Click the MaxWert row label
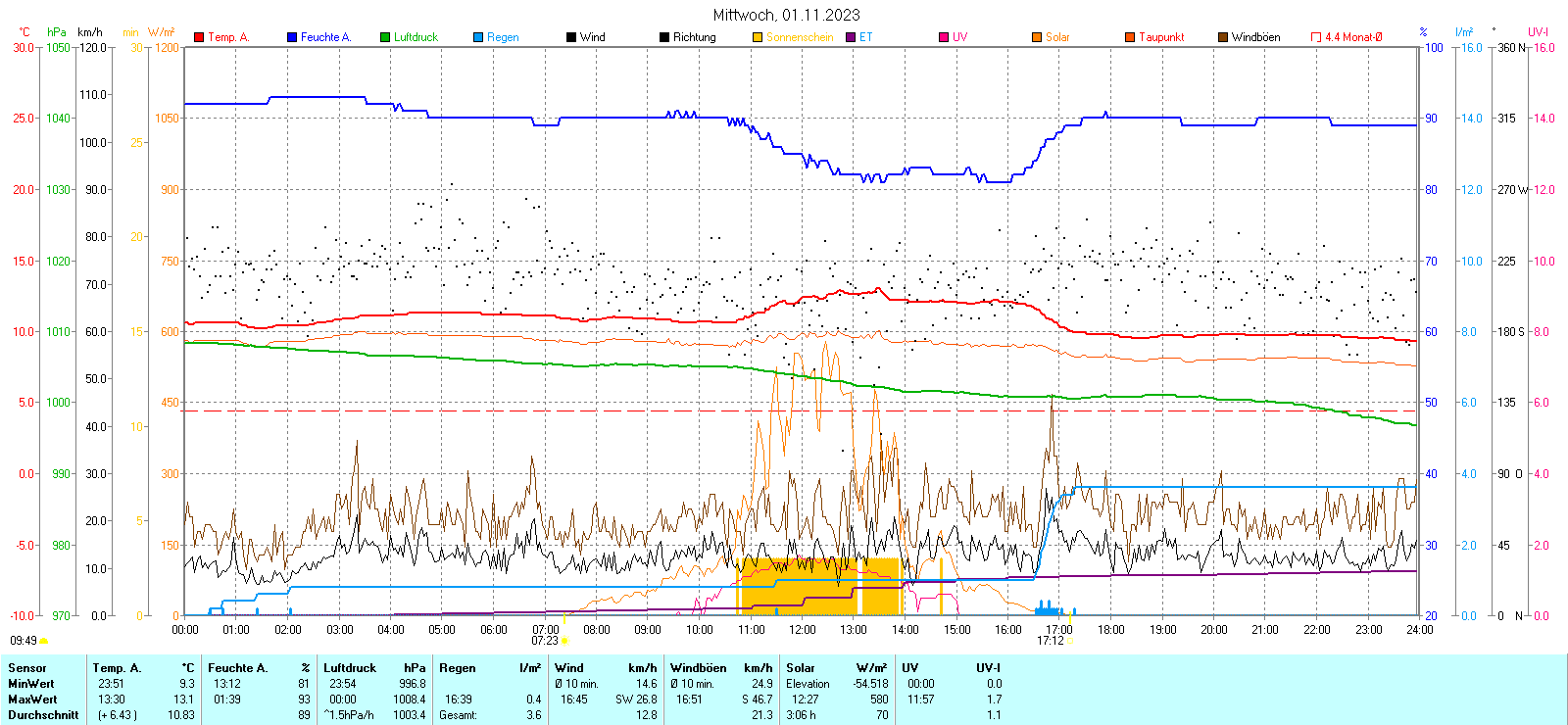This screenshot has width=1568, height=725. (32, 700)
